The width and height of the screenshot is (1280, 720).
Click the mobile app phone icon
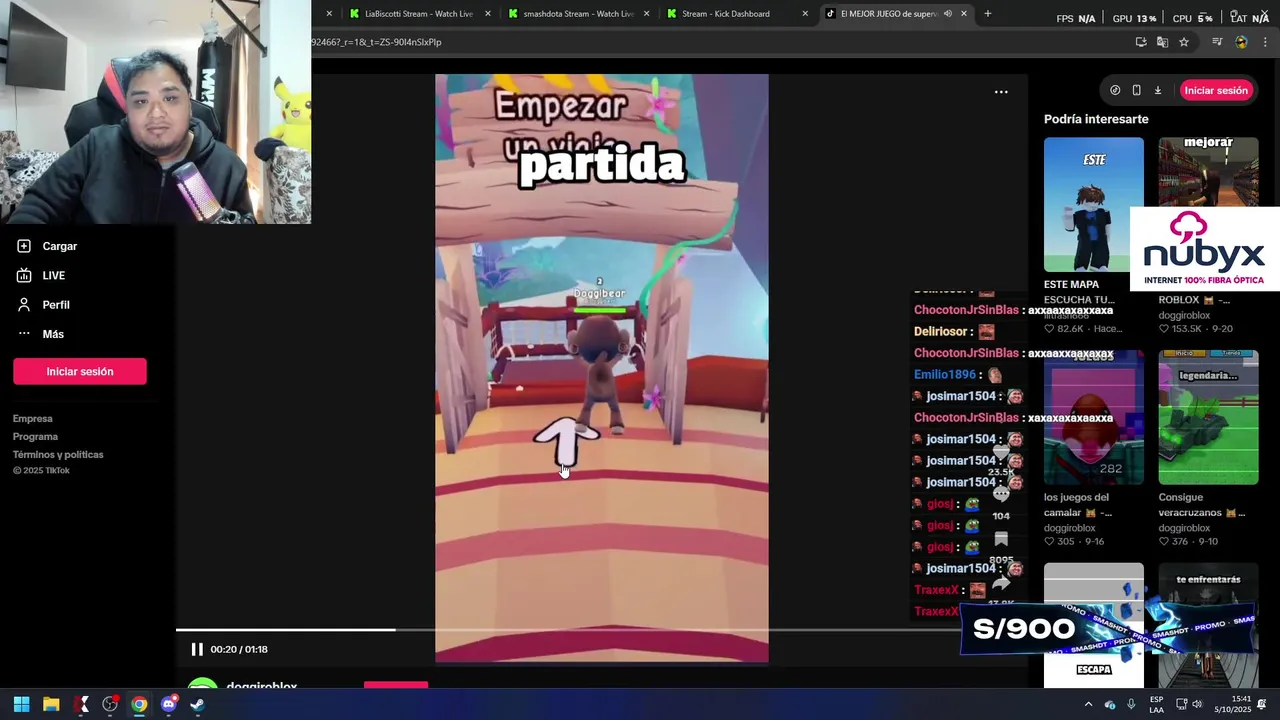point(1136,90)
